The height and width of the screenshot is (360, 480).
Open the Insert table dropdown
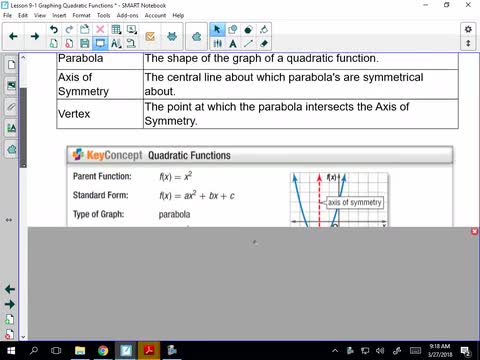pos(116,30)
